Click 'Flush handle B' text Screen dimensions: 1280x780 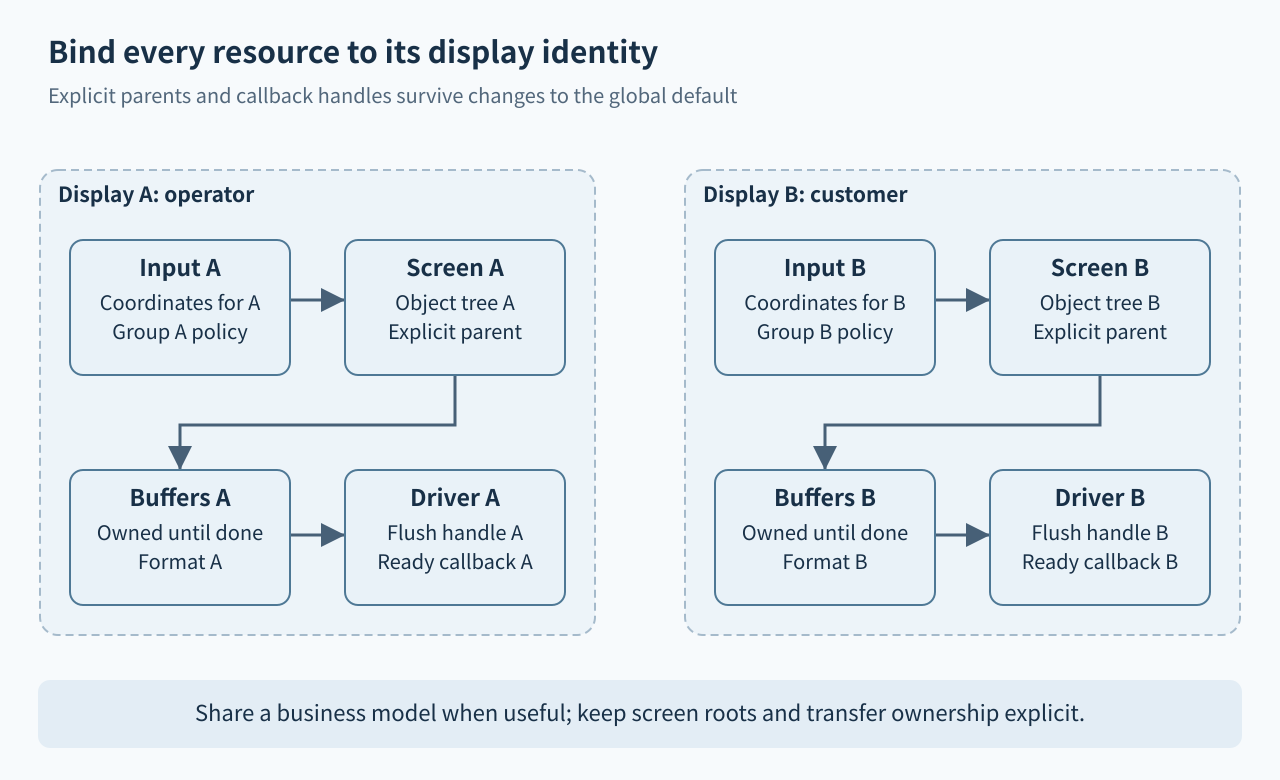coord(1100,532)
